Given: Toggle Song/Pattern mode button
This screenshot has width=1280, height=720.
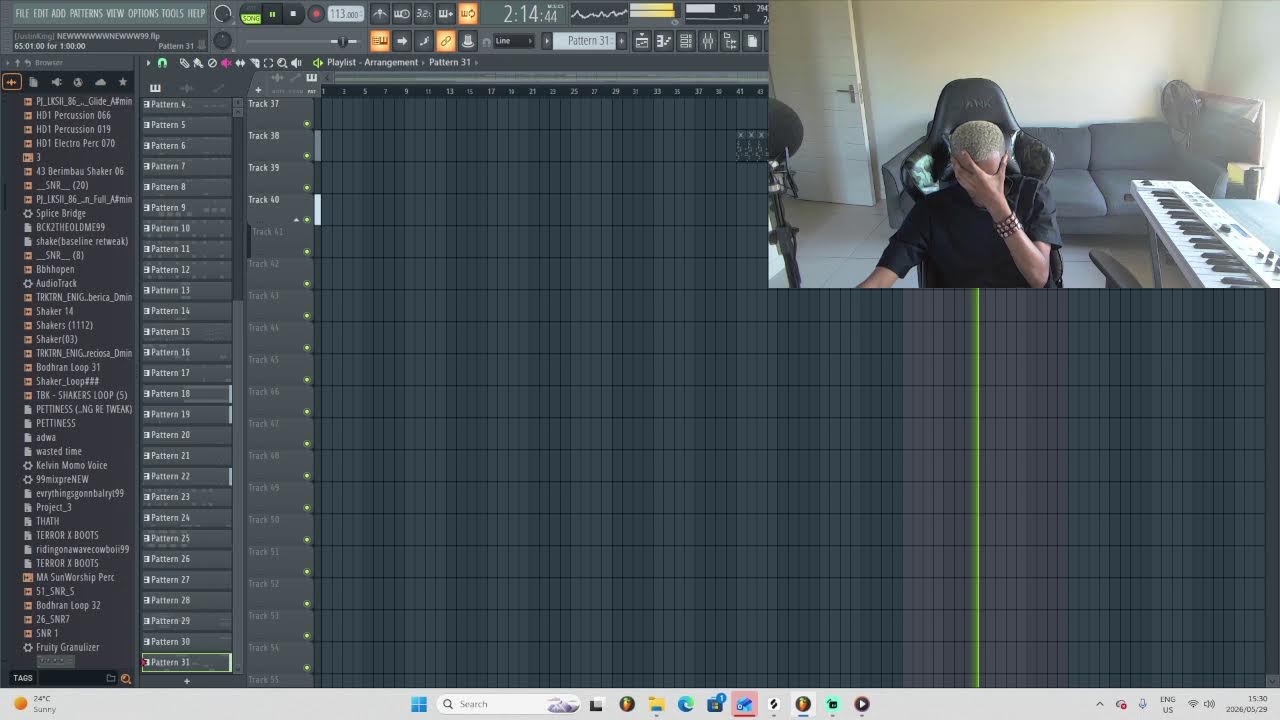Looking at the screenshot, I should click(250, 14).
